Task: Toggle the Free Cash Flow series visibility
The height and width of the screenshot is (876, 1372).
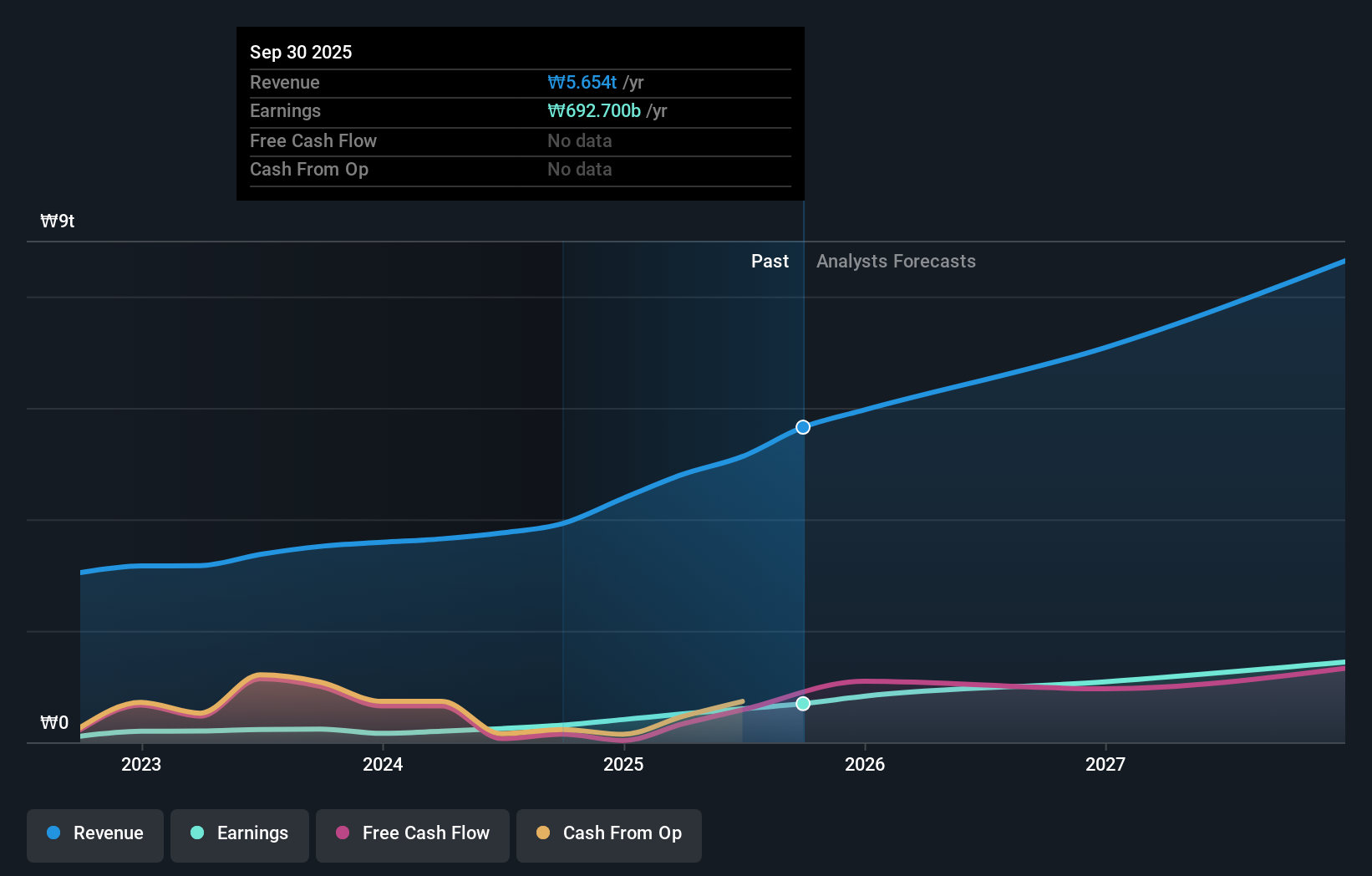Action: pos(413,833)
